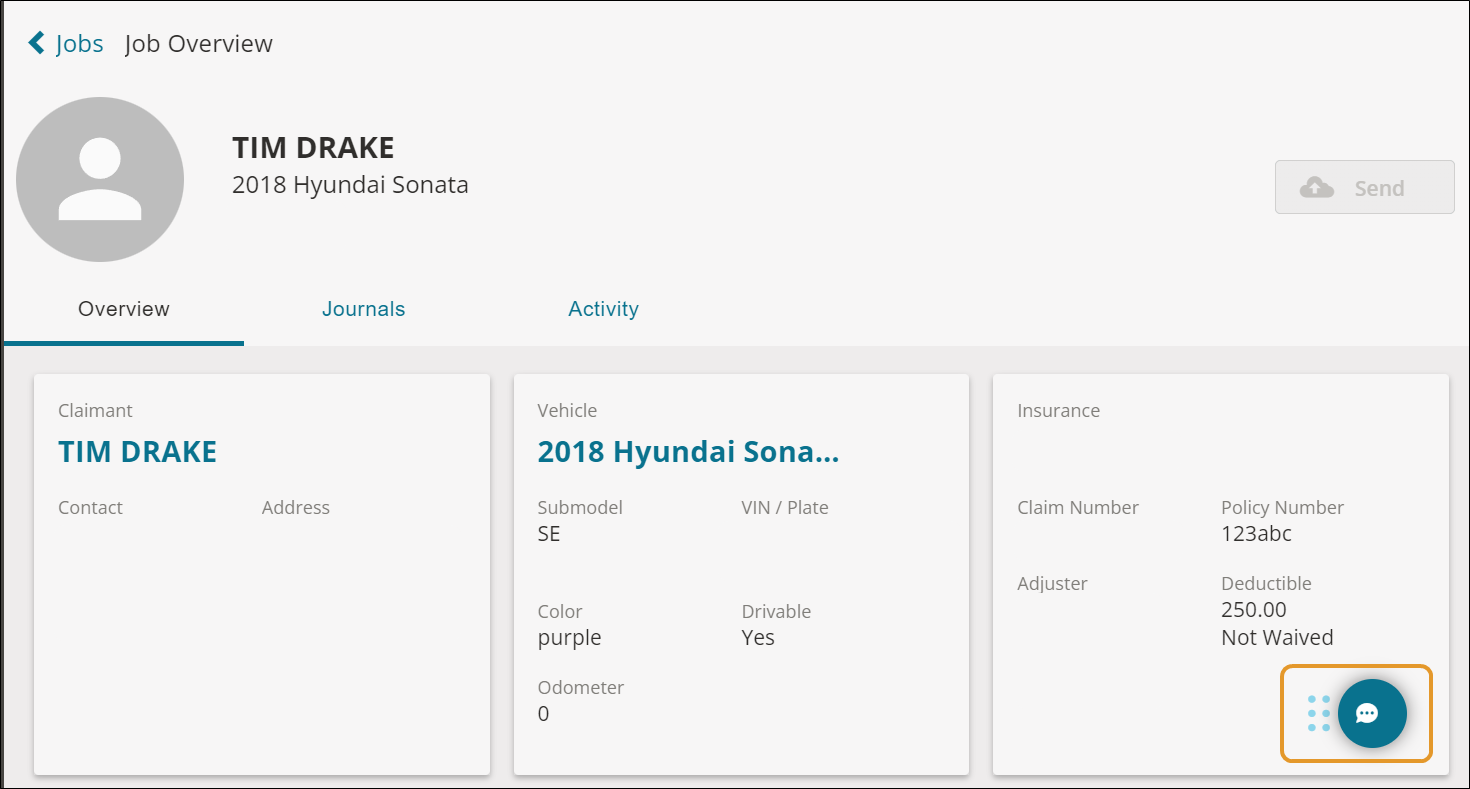Open the Activity tab
The height and width of the screenshot is (789, 1470).
point(603,309)
